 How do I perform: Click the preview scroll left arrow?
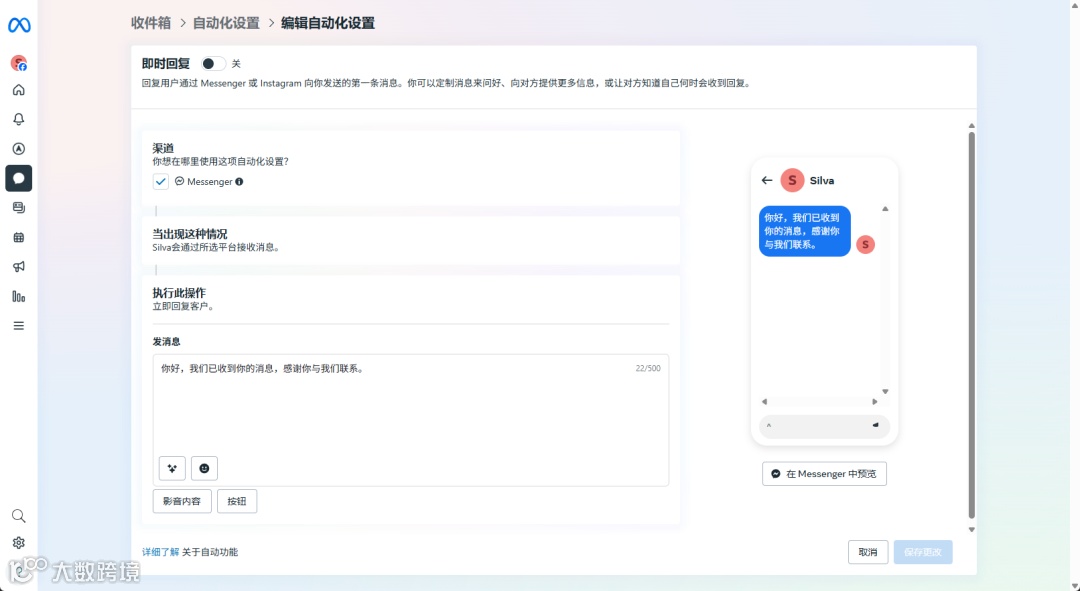[764, 402]
